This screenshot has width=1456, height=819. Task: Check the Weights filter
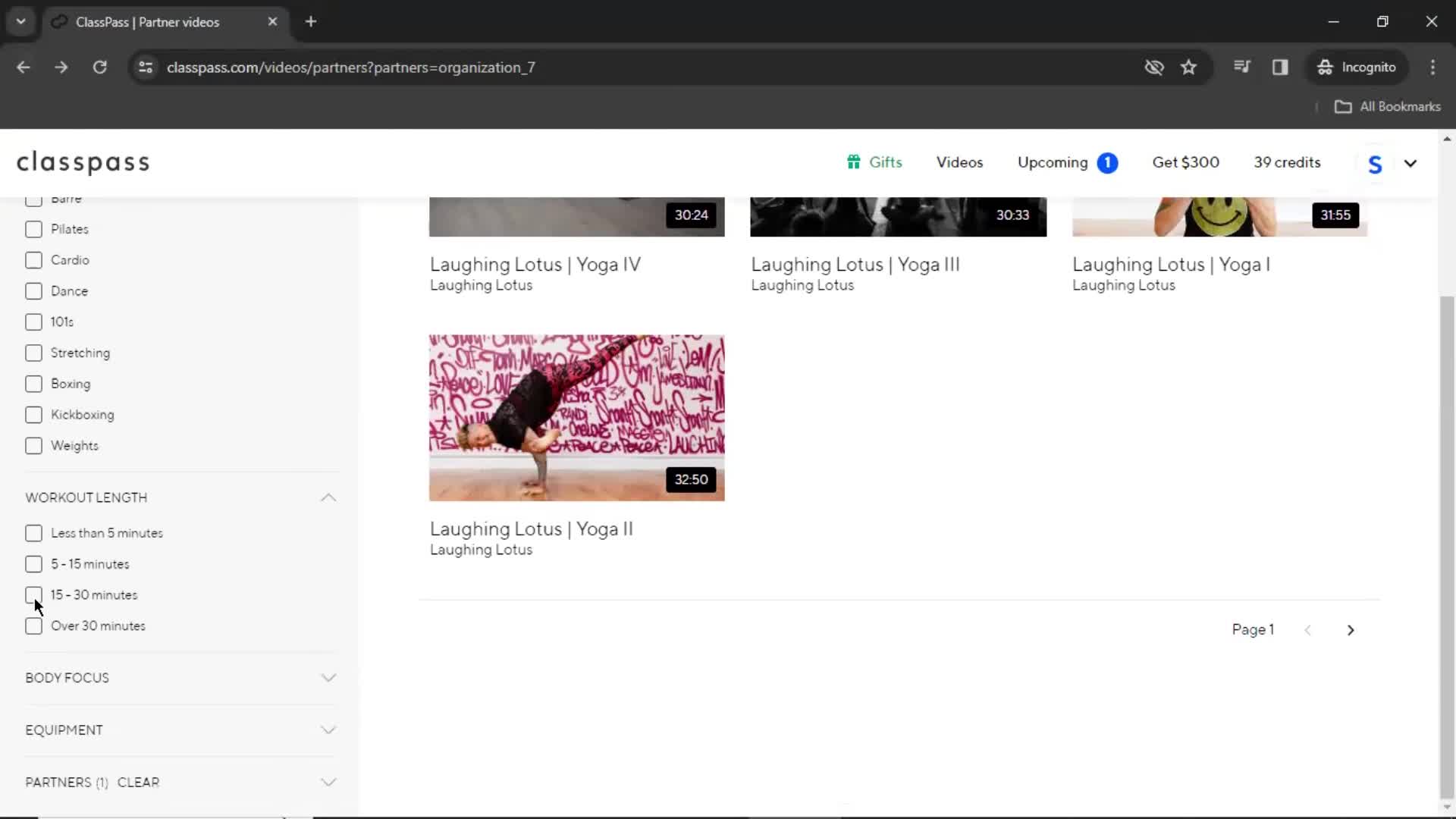[x=33, y=446]
